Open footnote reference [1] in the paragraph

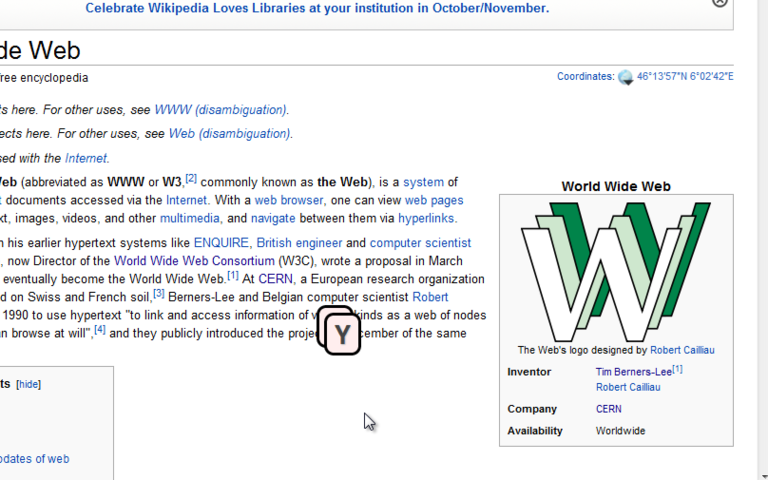point(233,276)
